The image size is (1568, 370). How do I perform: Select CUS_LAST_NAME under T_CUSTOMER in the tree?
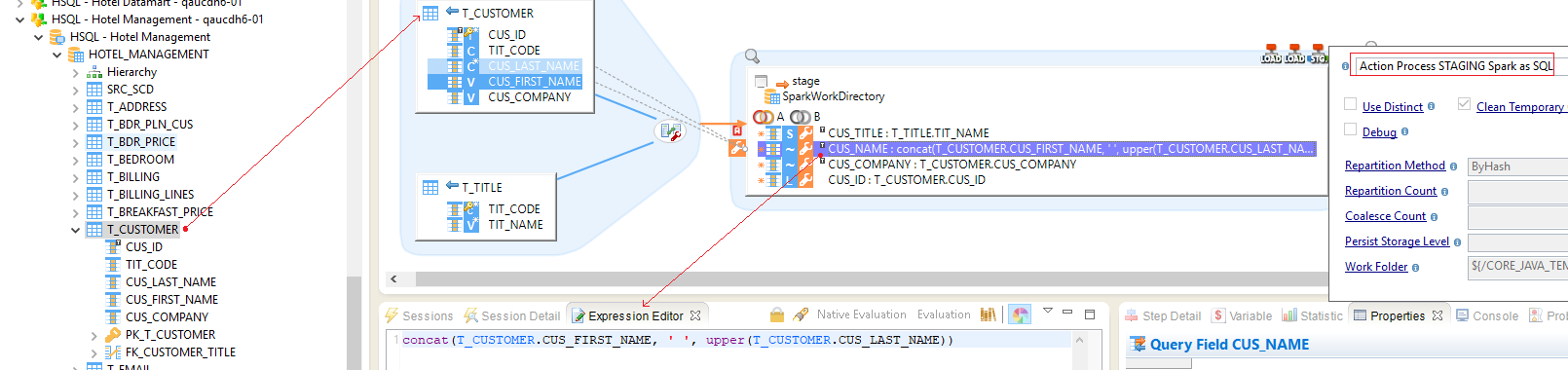click(170, 282)
